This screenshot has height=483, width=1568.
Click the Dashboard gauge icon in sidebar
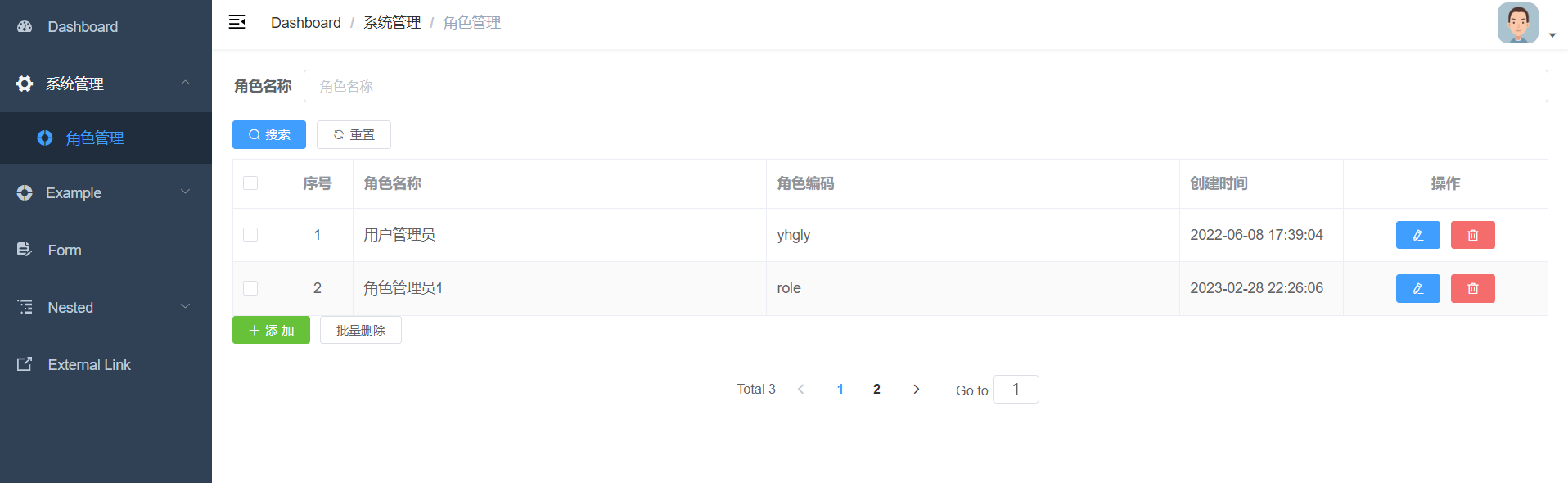[x=25, y=26]
